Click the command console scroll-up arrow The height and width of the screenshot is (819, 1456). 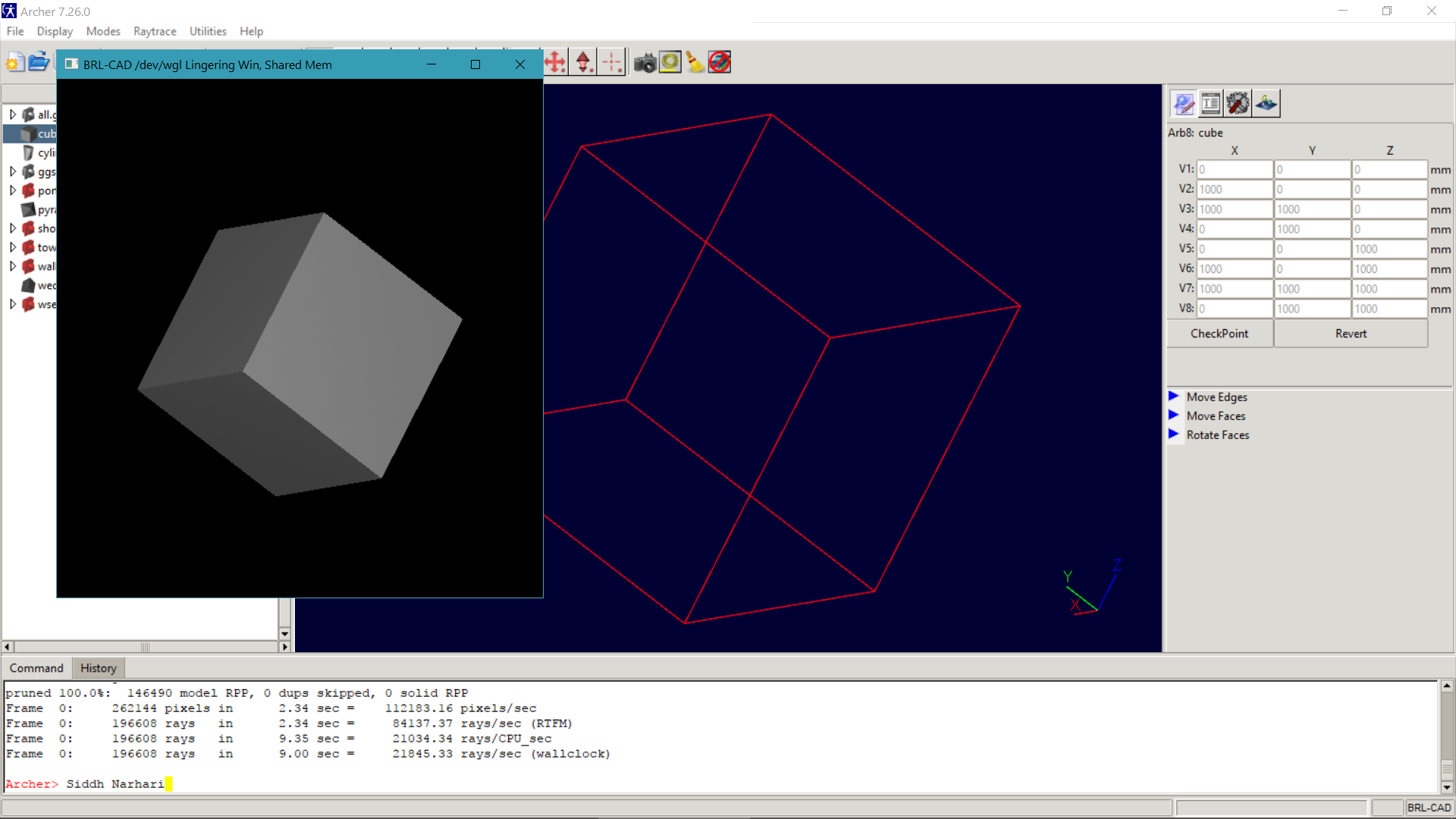tap(1447, 686)
